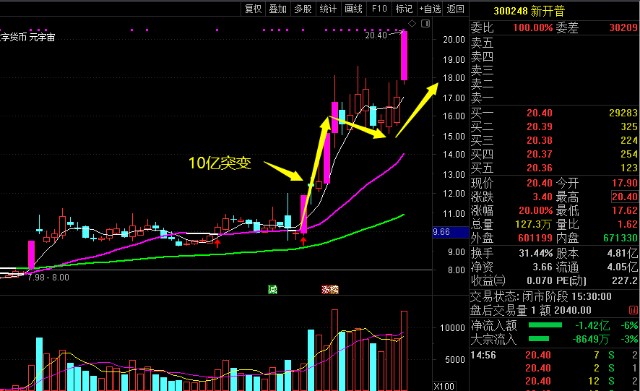The image size is (640, 391).
Task: Click the X100 volume unit label
Action: 443,386
